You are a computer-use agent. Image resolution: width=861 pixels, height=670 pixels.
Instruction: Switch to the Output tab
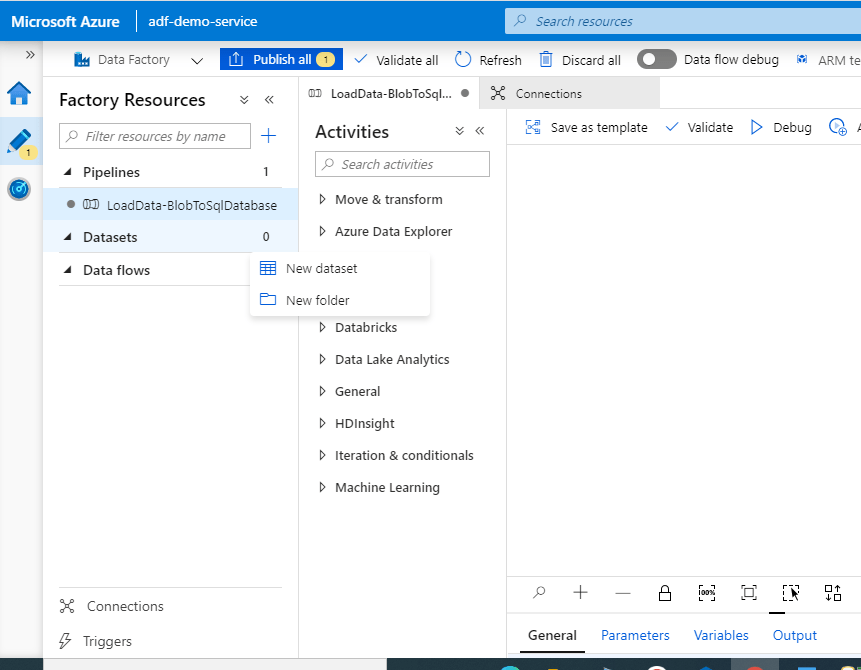pos(795,635)
